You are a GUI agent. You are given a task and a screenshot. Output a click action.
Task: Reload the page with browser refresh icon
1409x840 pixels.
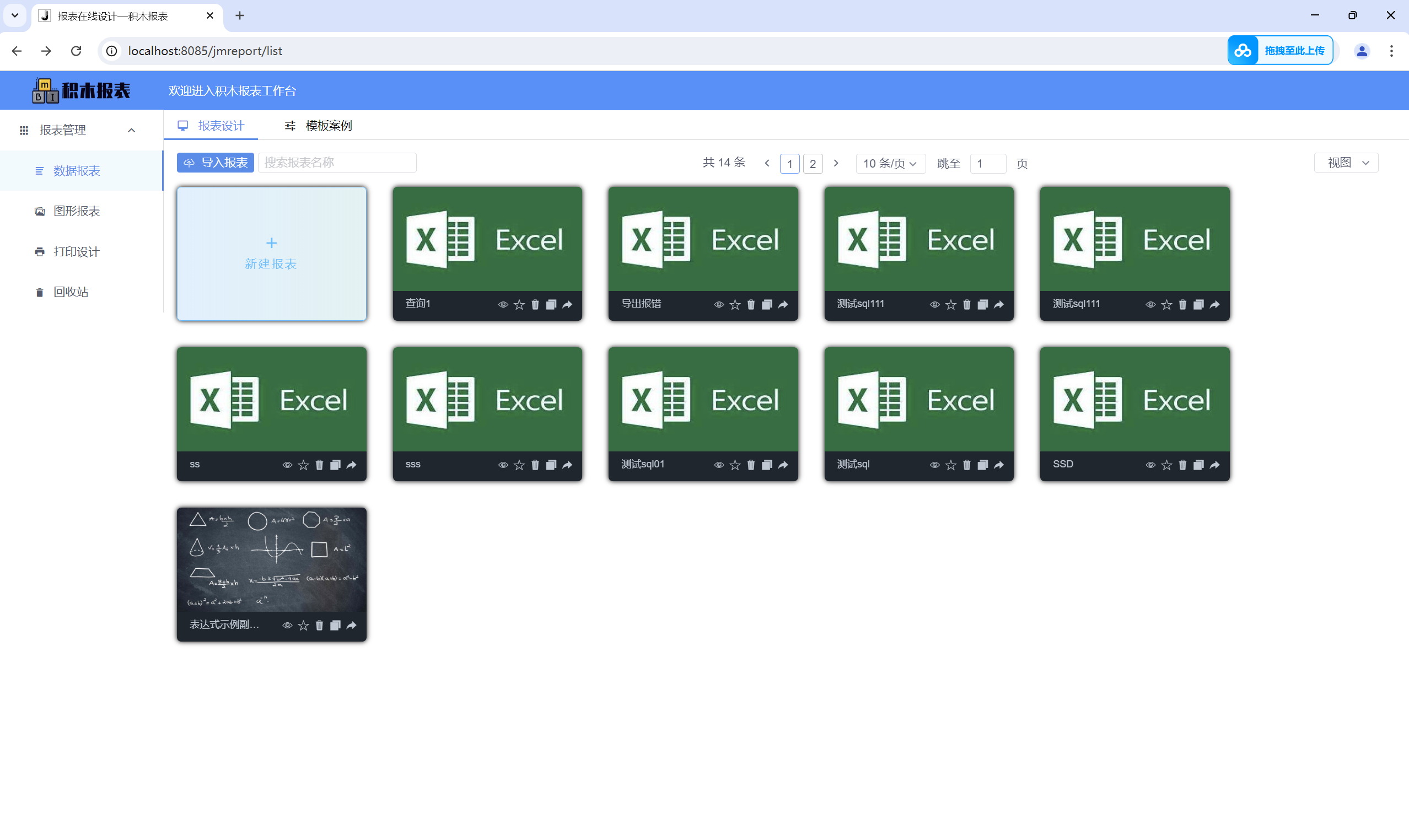point(76,51)
